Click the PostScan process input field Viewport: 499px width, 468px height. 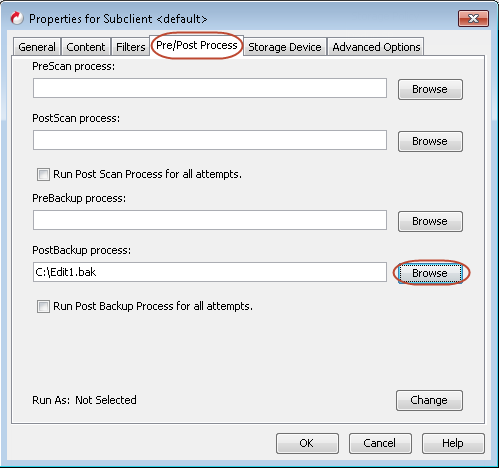210,140
